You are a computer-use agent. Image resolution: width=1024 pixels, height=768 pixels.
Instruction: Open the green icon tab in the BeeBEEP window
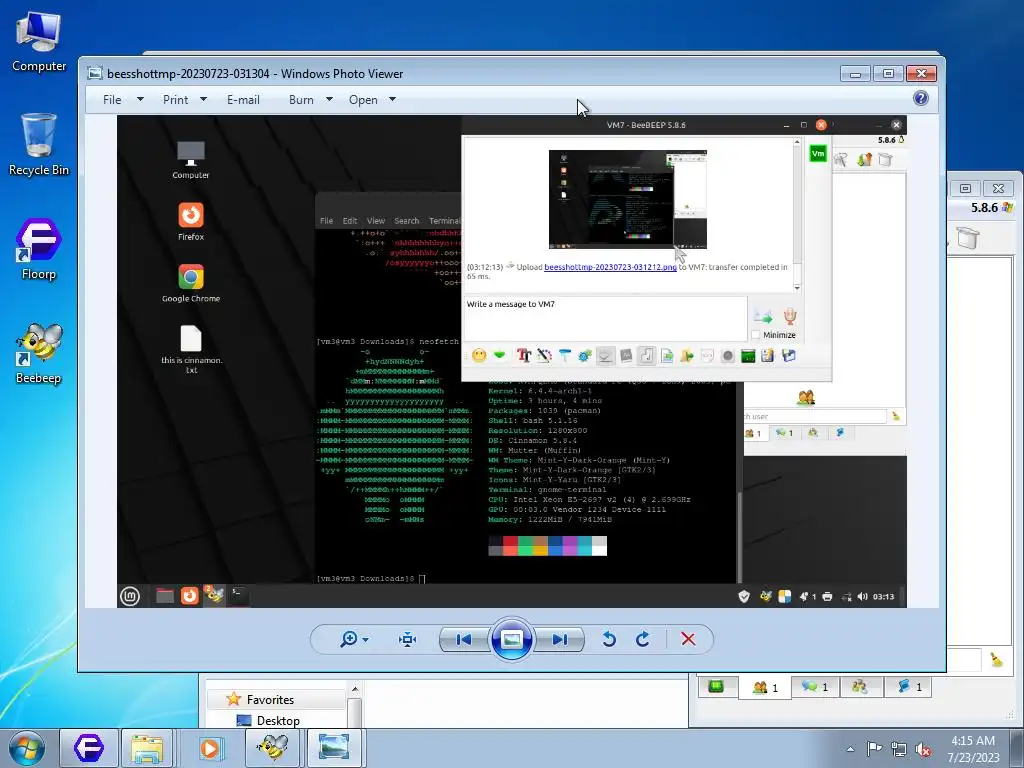click(716, 686)
